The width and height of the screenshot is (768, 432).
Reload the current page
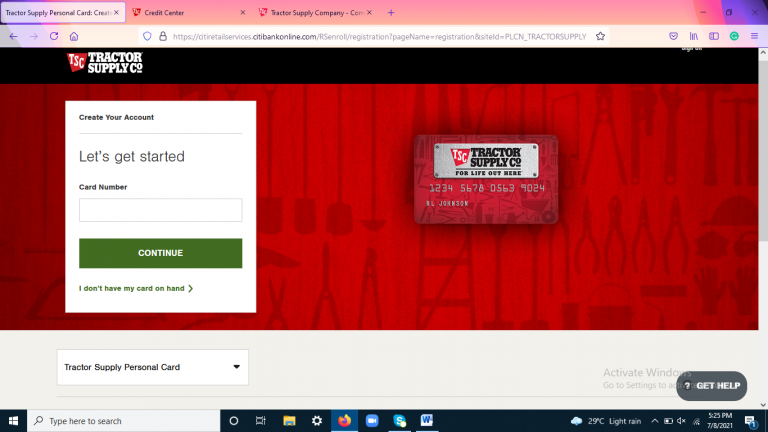pos(54,36)
